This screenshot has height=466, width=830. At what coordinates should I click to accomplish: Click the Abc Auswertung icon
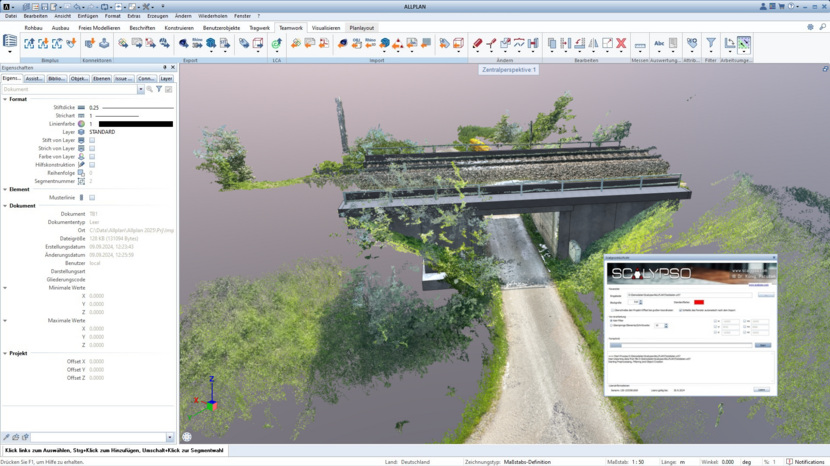(660, 44)
